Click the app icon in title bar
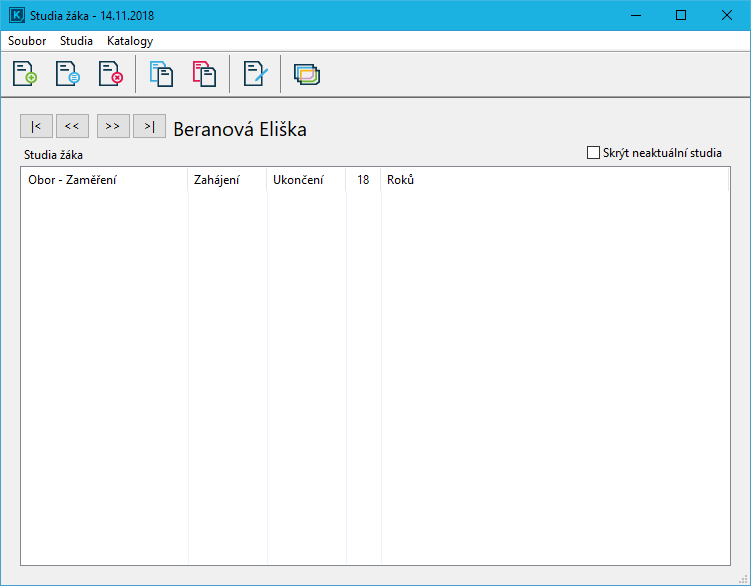 click(x=16, y=16)
